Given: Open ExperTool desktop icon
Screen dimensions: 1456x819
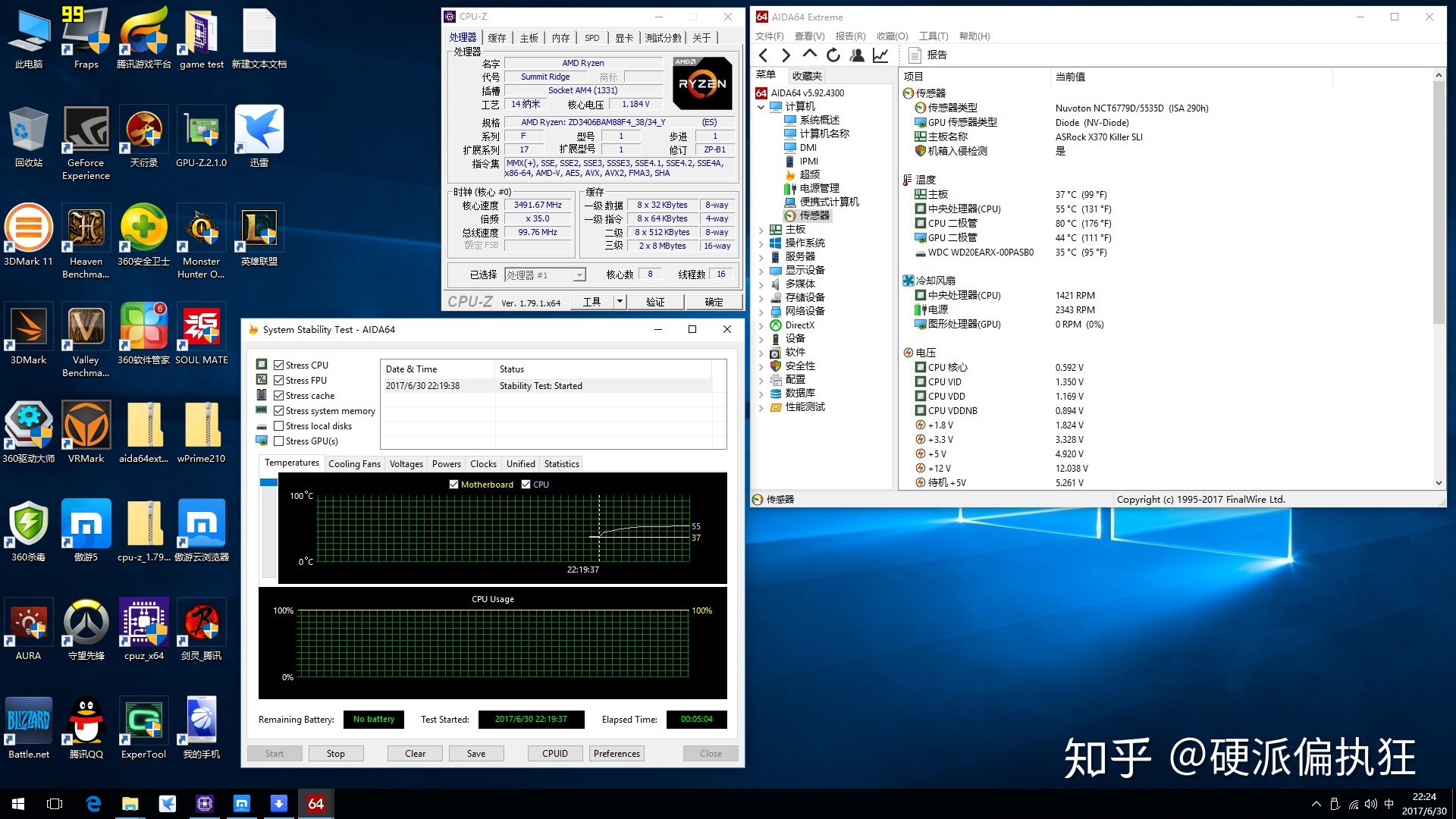Looking at the screenshot, I should click(143, 728).
